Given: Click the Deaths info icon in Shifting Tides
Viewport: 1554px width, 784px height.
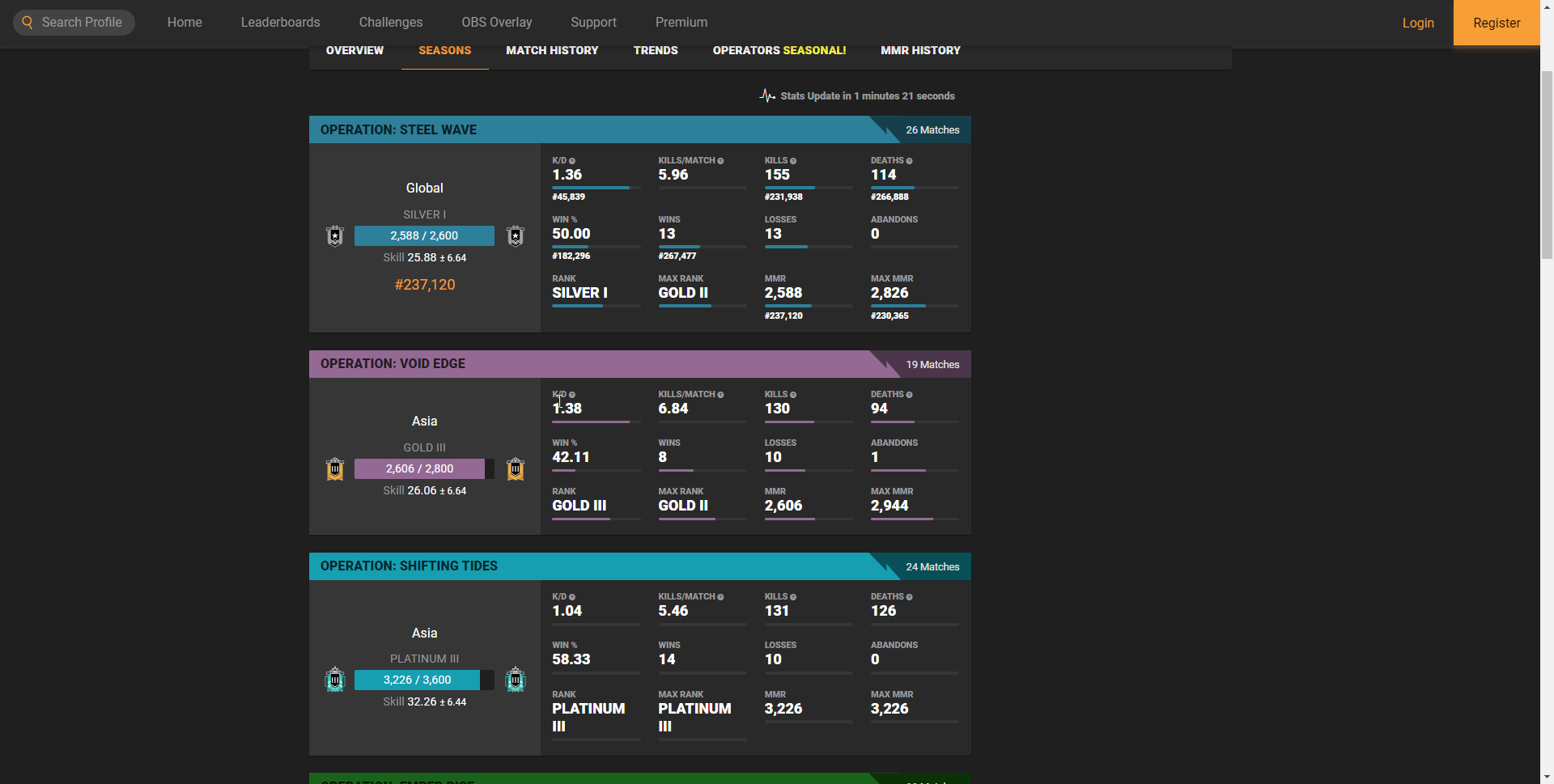Looking at the screenshot, I should pyautogui.click(x=909, y=597).
